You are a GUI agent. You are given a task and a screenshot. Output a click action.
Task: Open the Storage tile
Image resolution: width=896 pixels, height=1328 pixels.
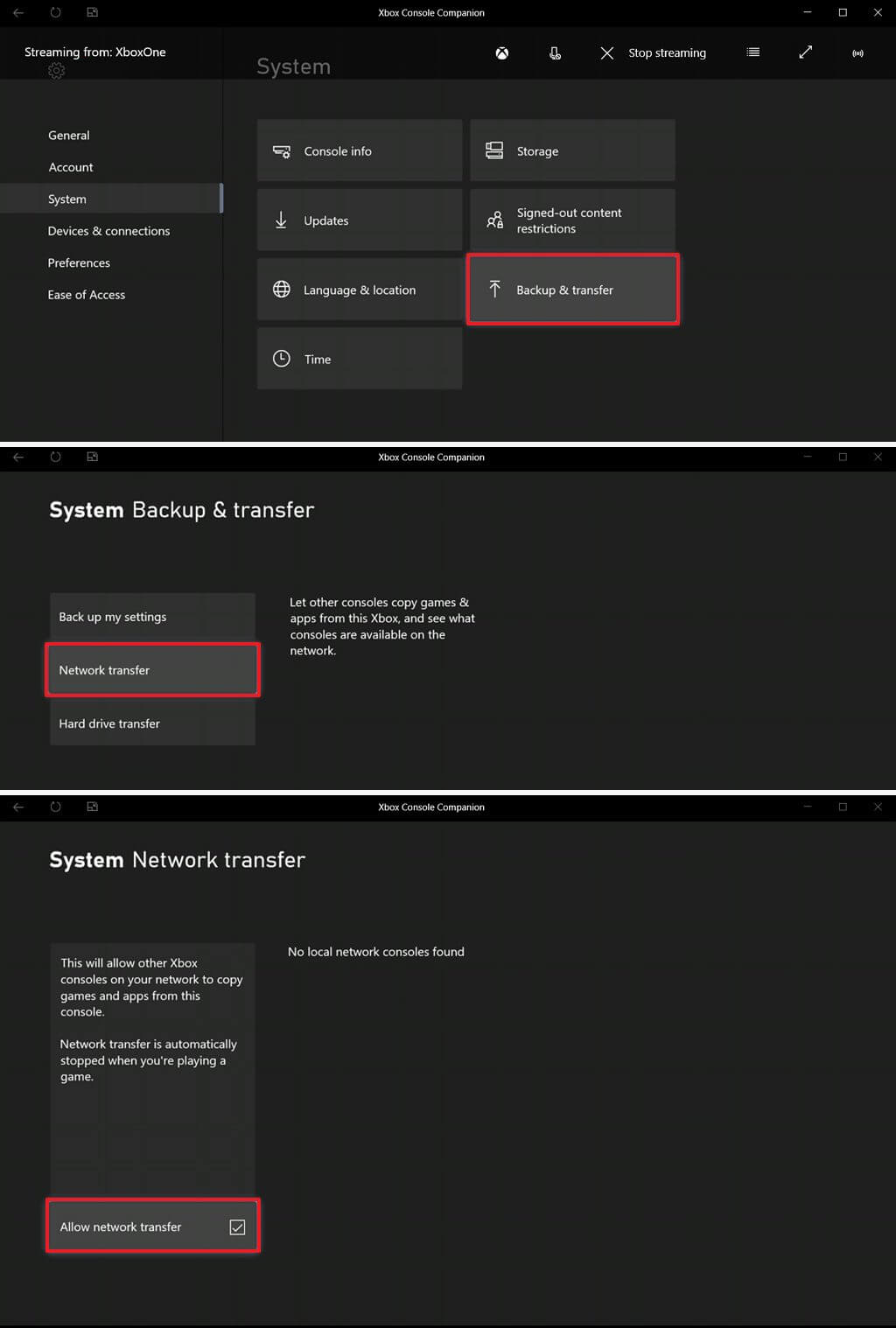572,150
